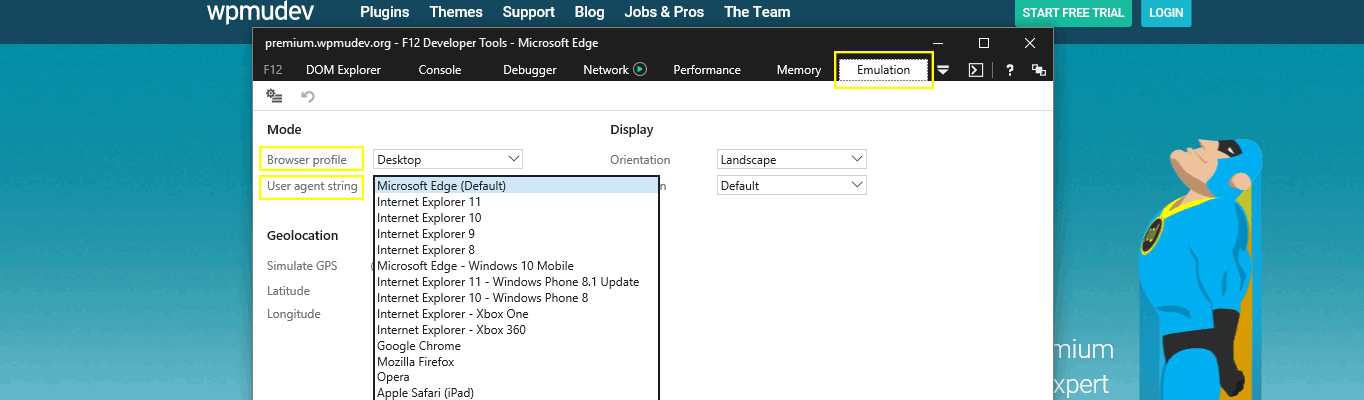The image size is (1364, 400).
Task: Select the Emulation tab
Action: click(884, 70)
